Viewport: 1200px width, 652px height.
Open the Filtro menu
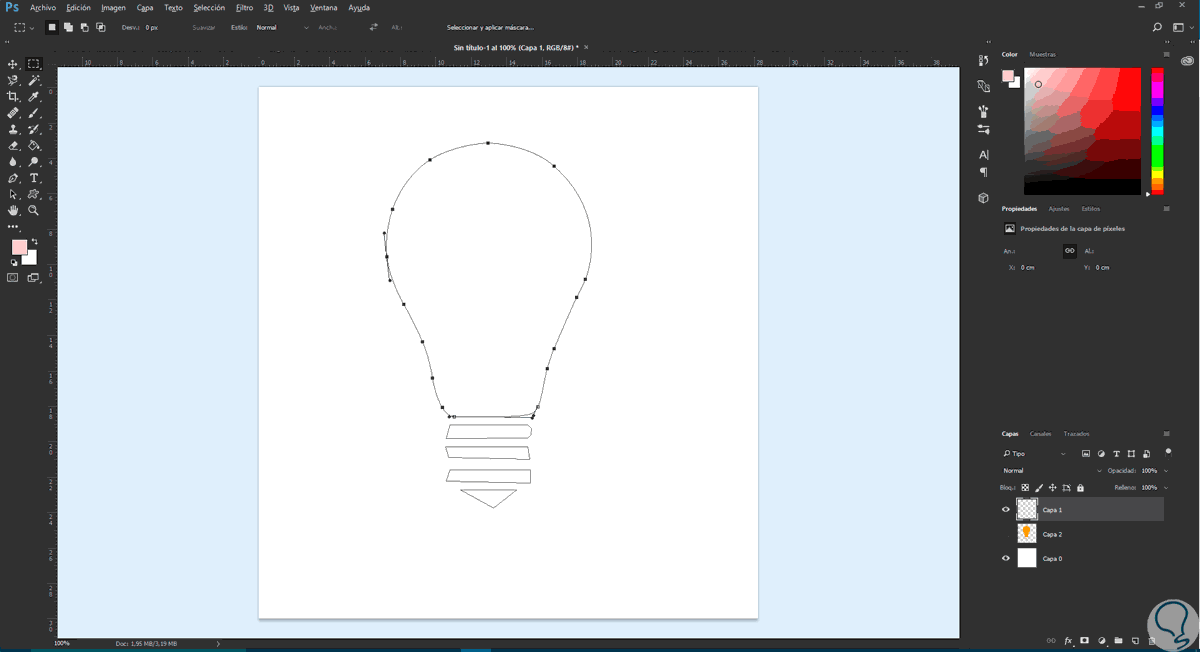click(244, 7)
